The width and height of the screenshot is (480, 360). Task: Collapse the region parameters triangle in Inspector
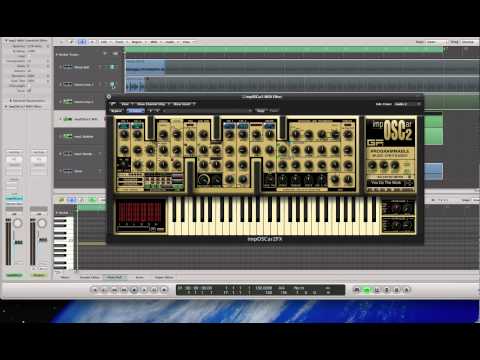pos(6,41)
